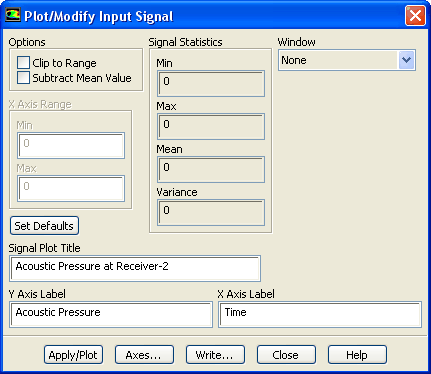Click the Set Defaults button
Viewport: 431px width, 374px height.
click(x=44, y=226)
